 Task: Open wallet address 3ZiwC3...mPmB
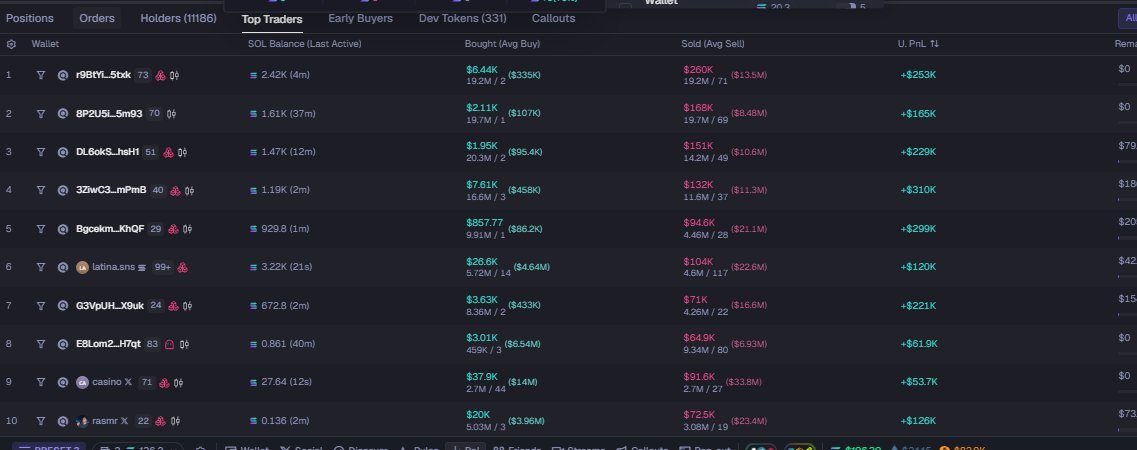tap(111, 190)
